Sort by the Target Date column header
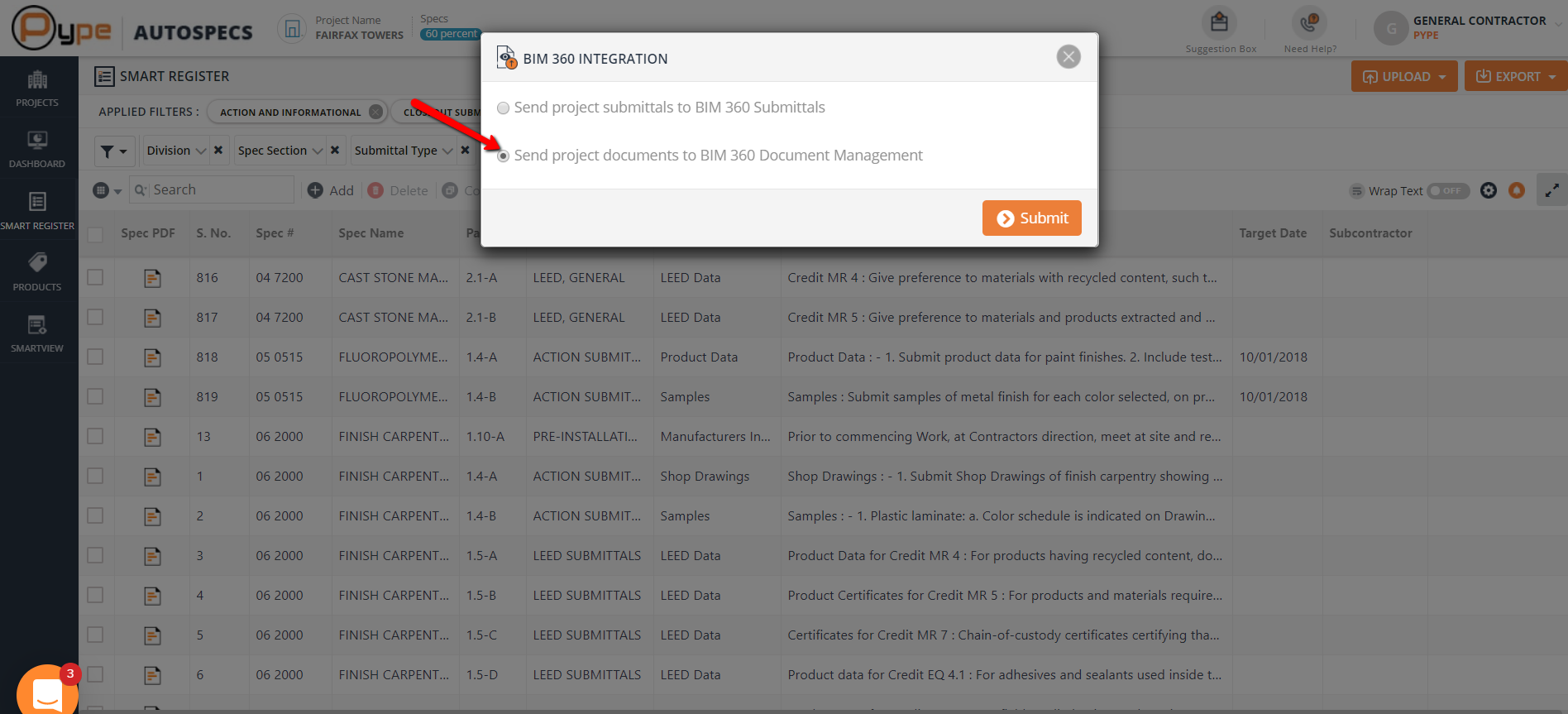 [1273, 234]
